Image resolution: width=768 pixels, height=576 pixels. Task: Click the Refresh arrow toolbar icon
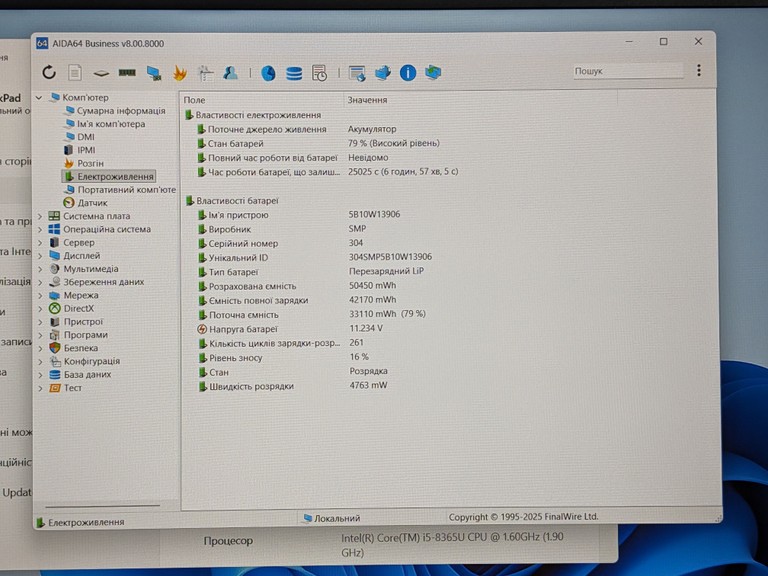pos(49,72)
